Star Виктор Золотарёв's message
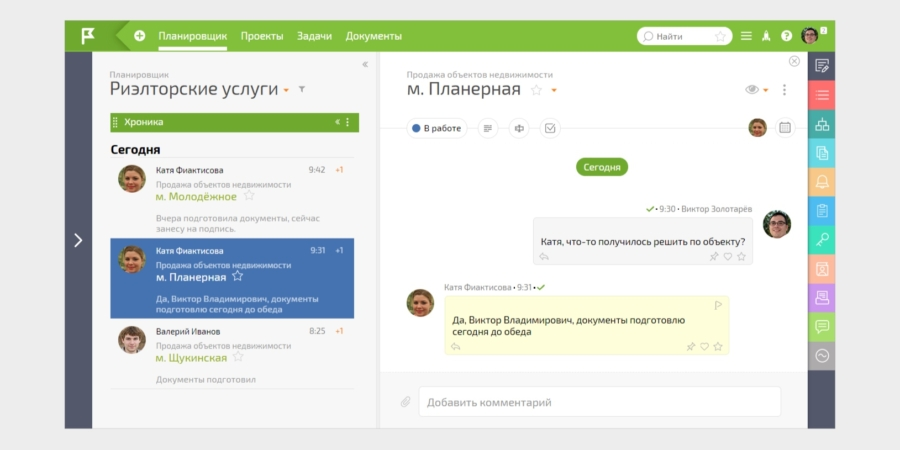900x450 pixels. click(x=742, y=257)
